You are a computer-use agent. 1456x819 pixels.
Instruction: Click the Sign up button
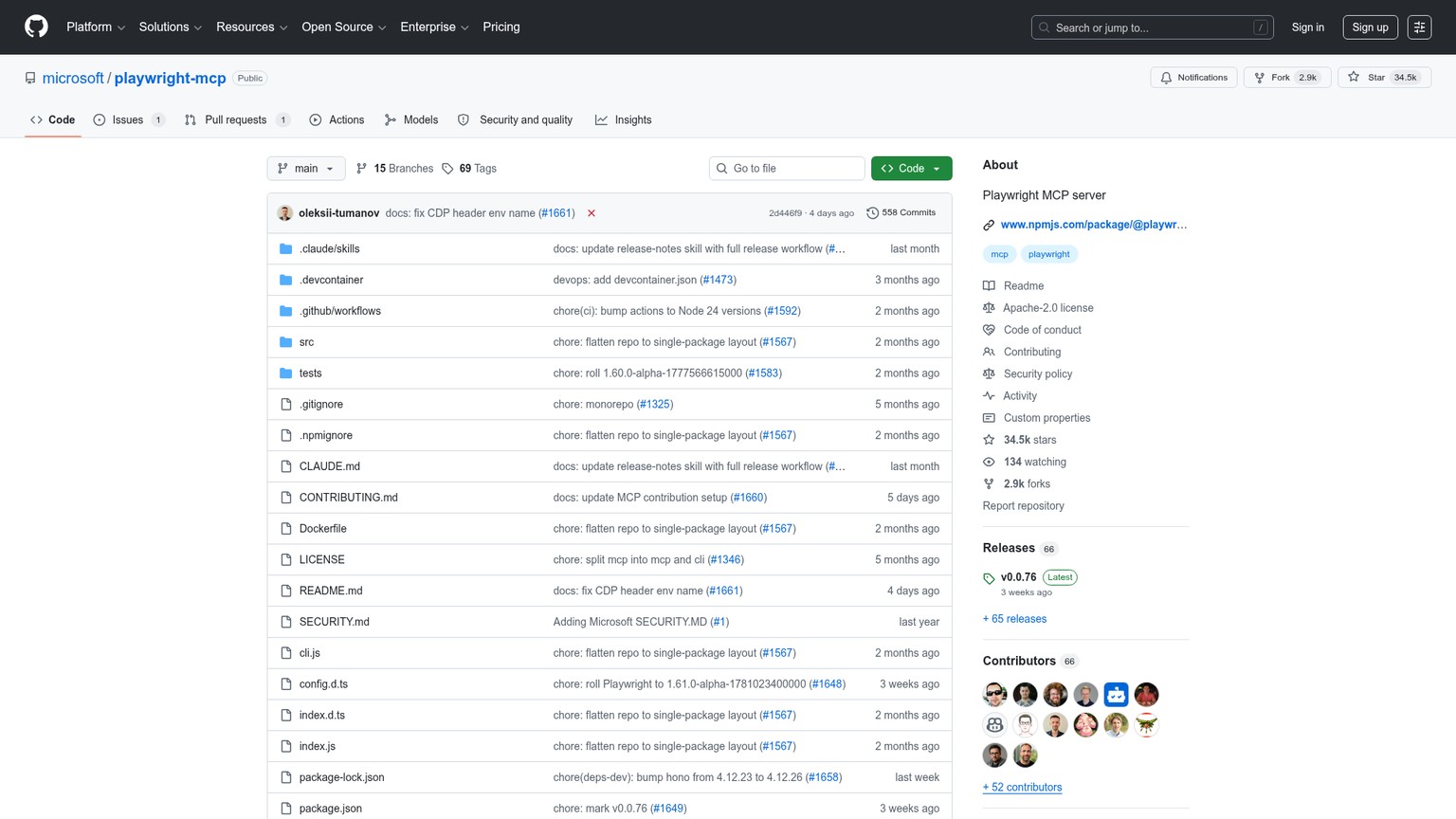1370,27
